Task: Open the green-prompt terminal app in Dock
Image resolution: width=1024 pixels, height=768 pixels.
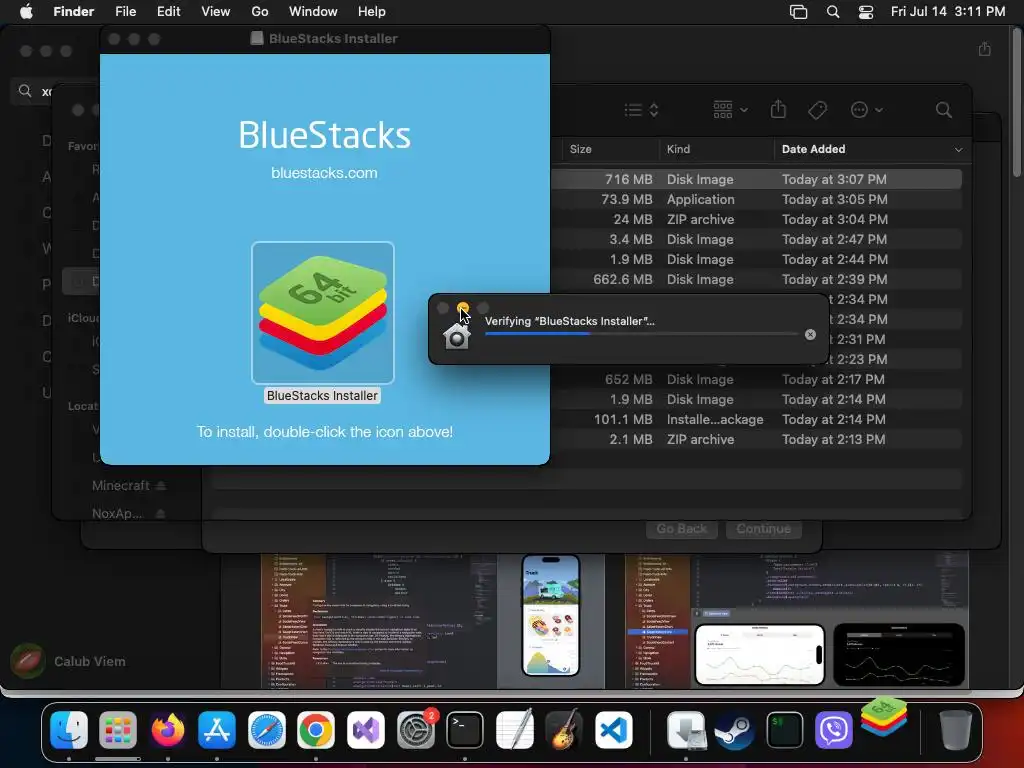Action: point(784,729)
